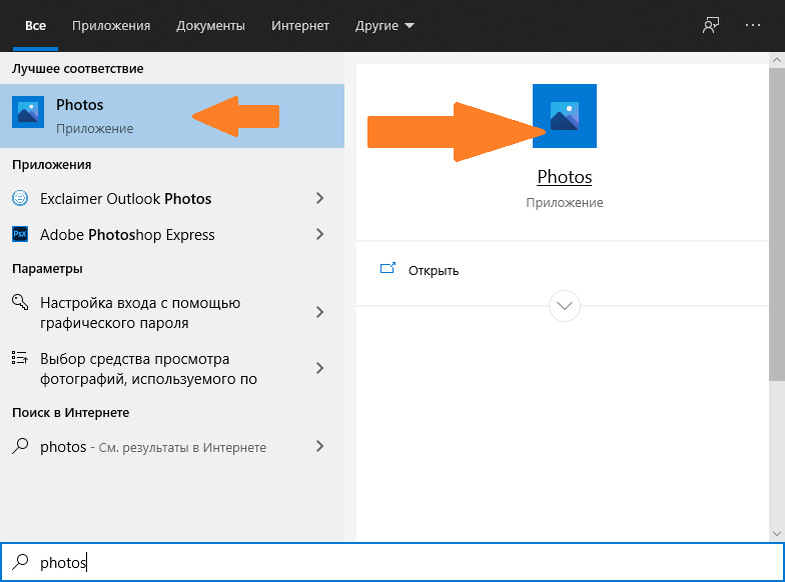Image resolution: width=785 pixels, height=582 pixels.
Task: Click the Adobe Photoshop Express icon
Action: [x=20, y=234]
